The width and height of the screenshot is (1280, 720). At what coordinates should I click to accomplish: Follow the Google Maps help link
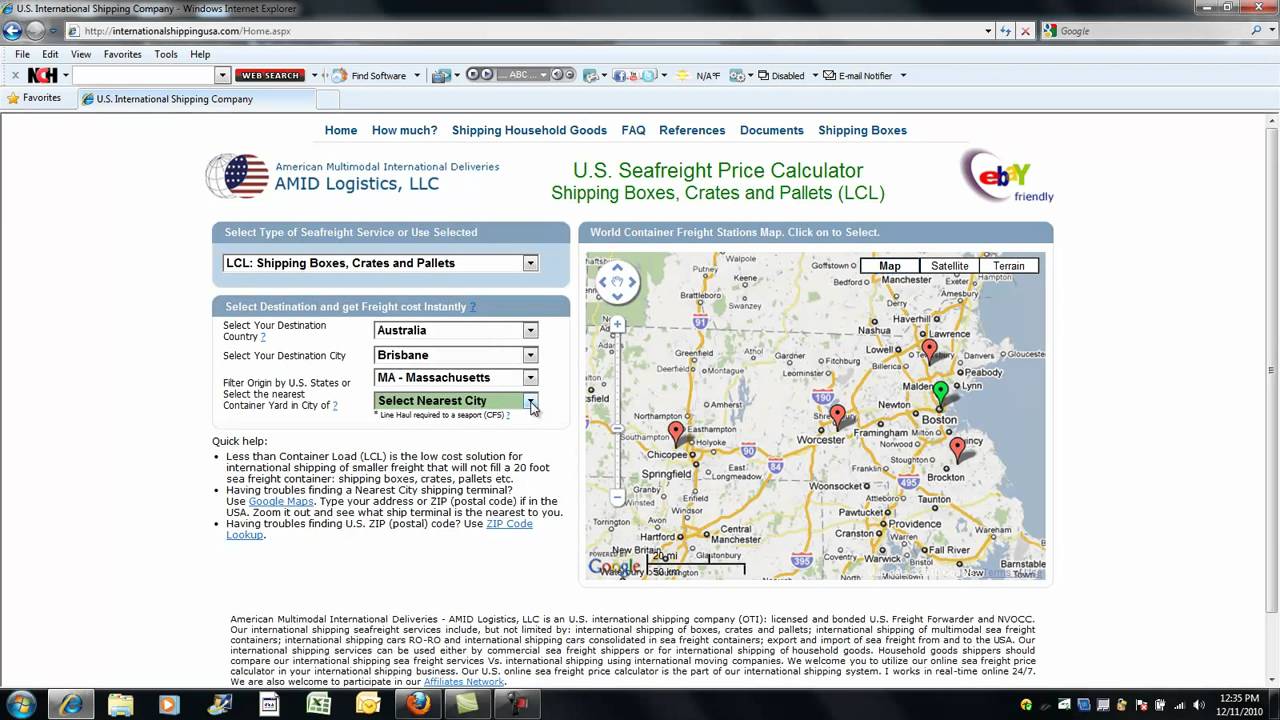click(281, 501)
